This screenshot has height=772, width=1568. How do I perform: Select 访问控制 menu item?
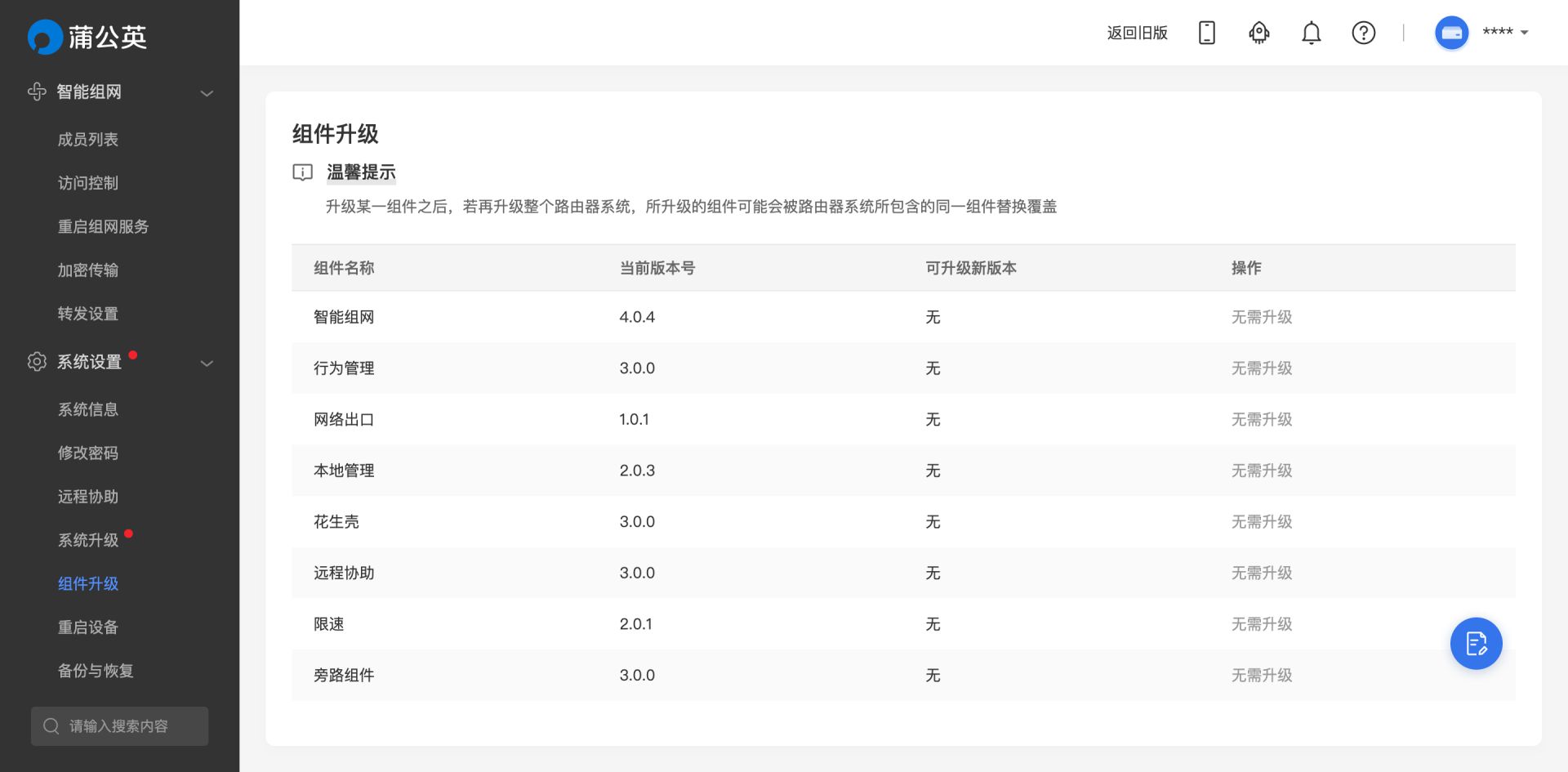coord(88,183)
